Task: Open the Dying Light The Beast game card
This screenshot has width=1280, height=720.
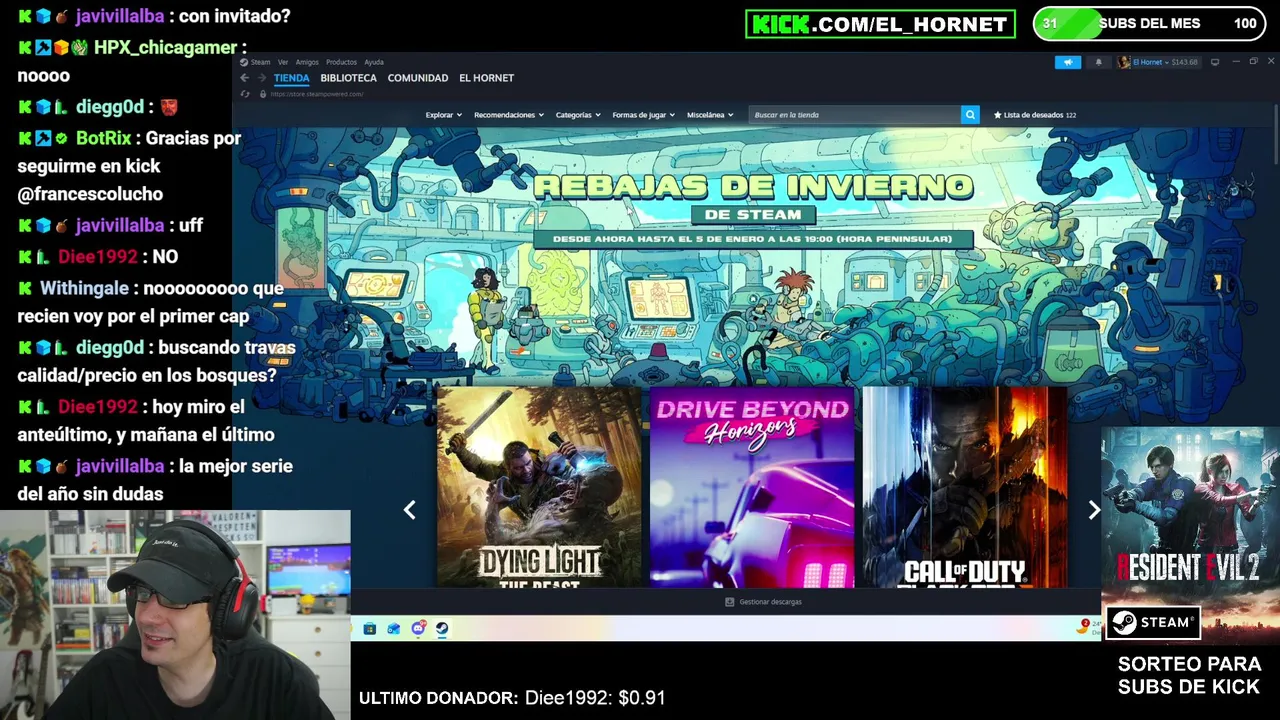Action: pyautogui.click(x=538, y=487)
